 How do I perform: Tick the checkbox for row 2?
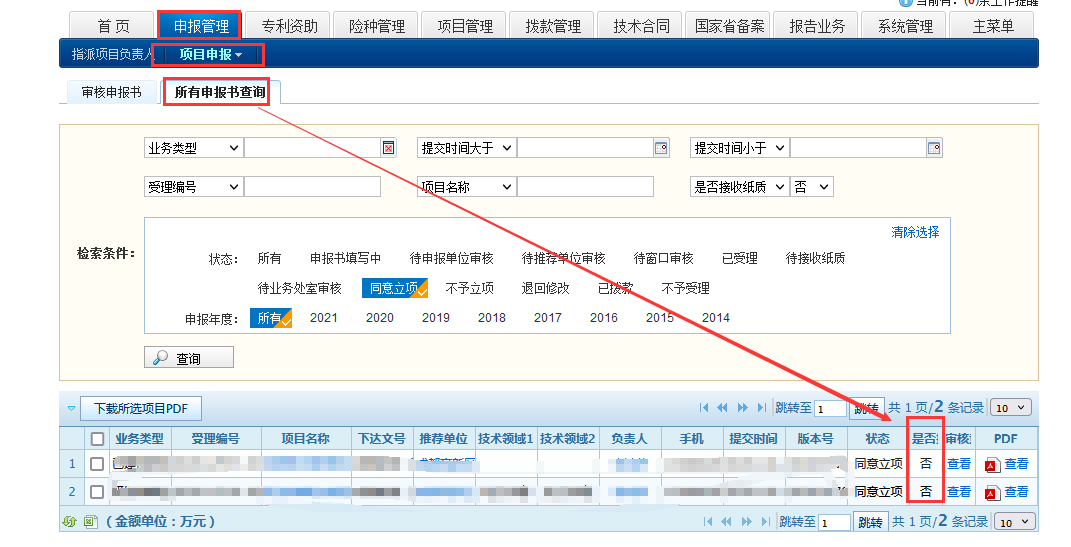click(x=97, y=492)
